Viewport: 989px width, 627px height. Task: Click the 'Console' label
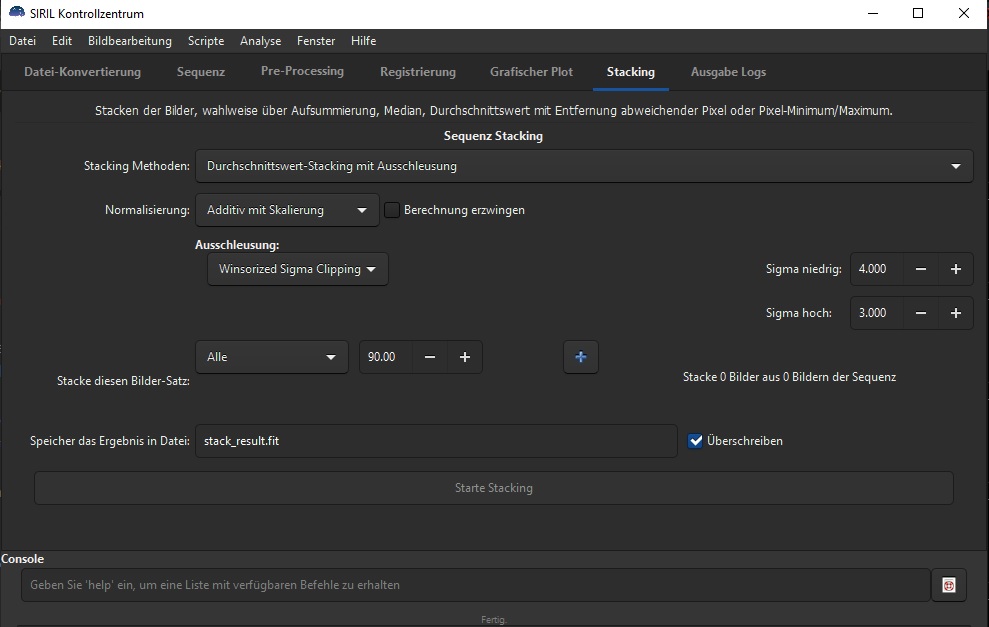pos(23,559)
